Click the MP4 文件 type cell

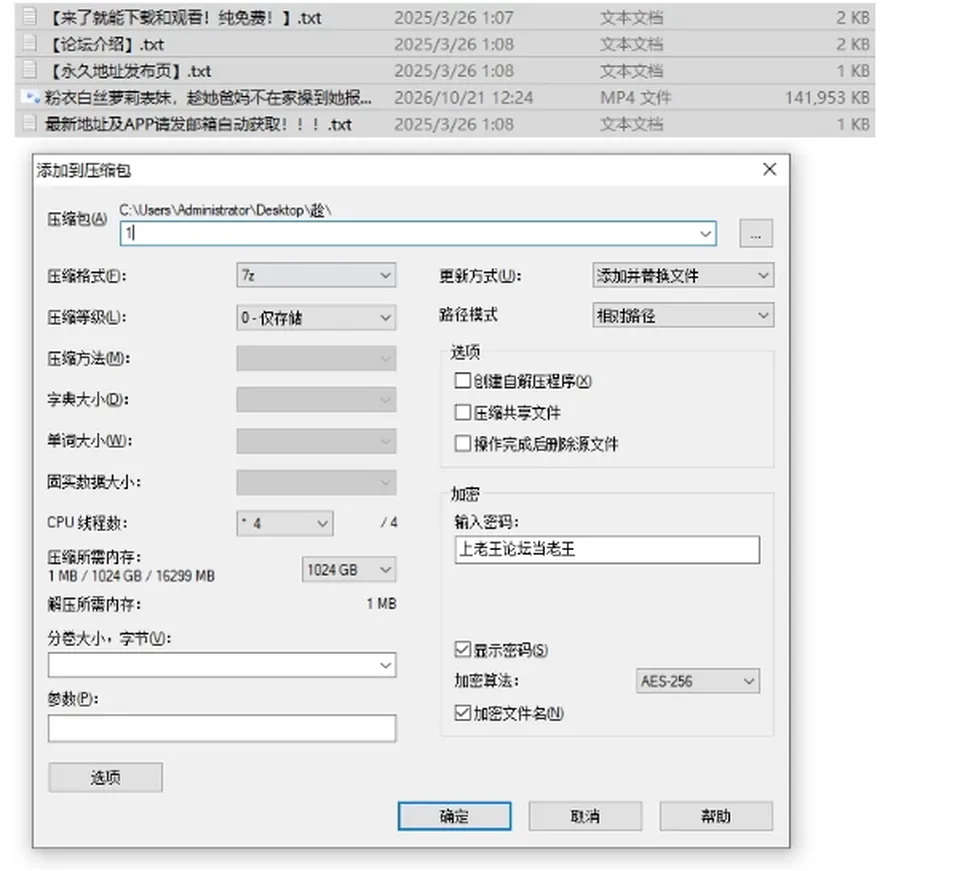point(636,97)
